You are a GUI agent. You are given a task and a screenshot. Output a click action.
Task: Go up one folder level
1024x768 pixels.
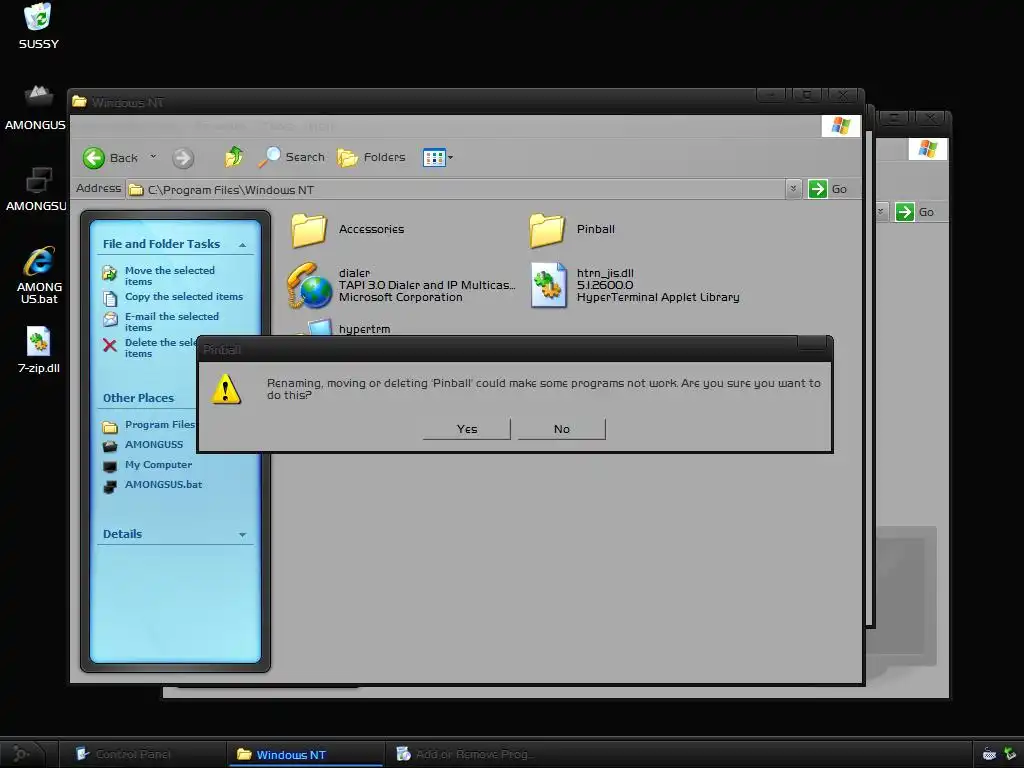click(233, 157)
